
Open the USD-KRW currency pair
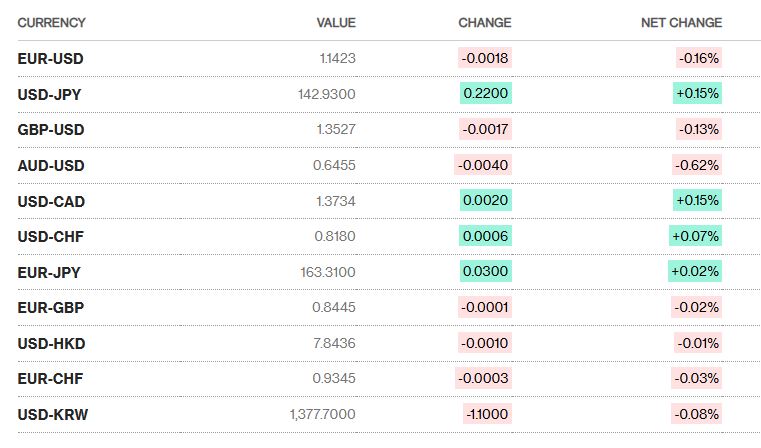tap(52, 414)
